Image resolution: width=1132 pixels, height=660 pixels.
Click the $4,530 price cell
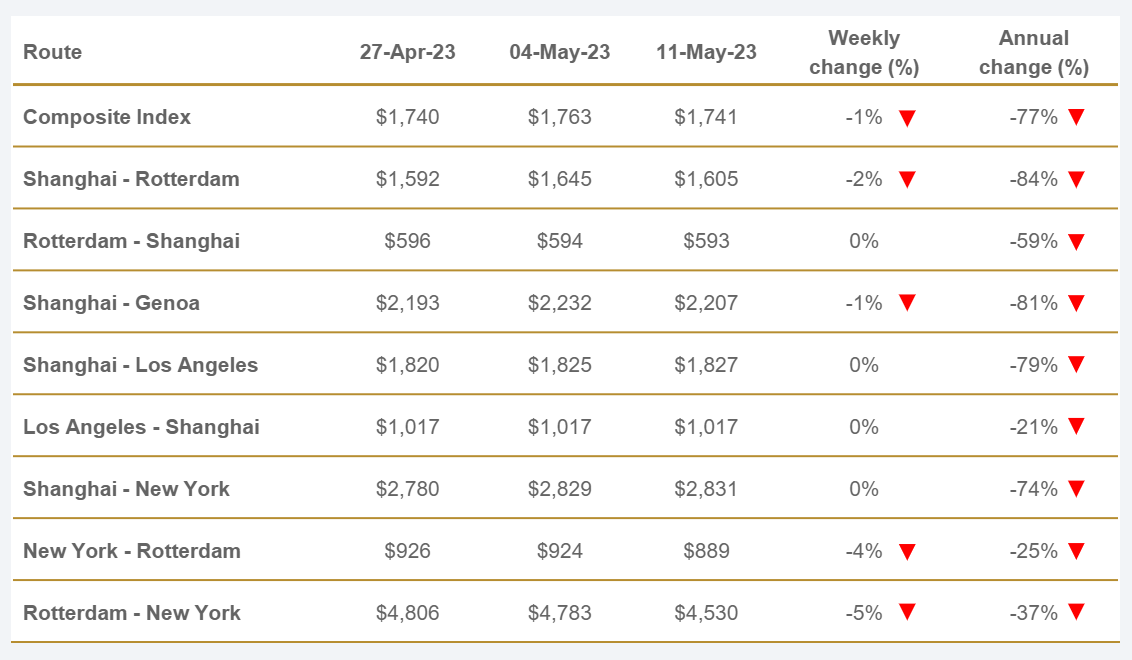tap(706, 613)
